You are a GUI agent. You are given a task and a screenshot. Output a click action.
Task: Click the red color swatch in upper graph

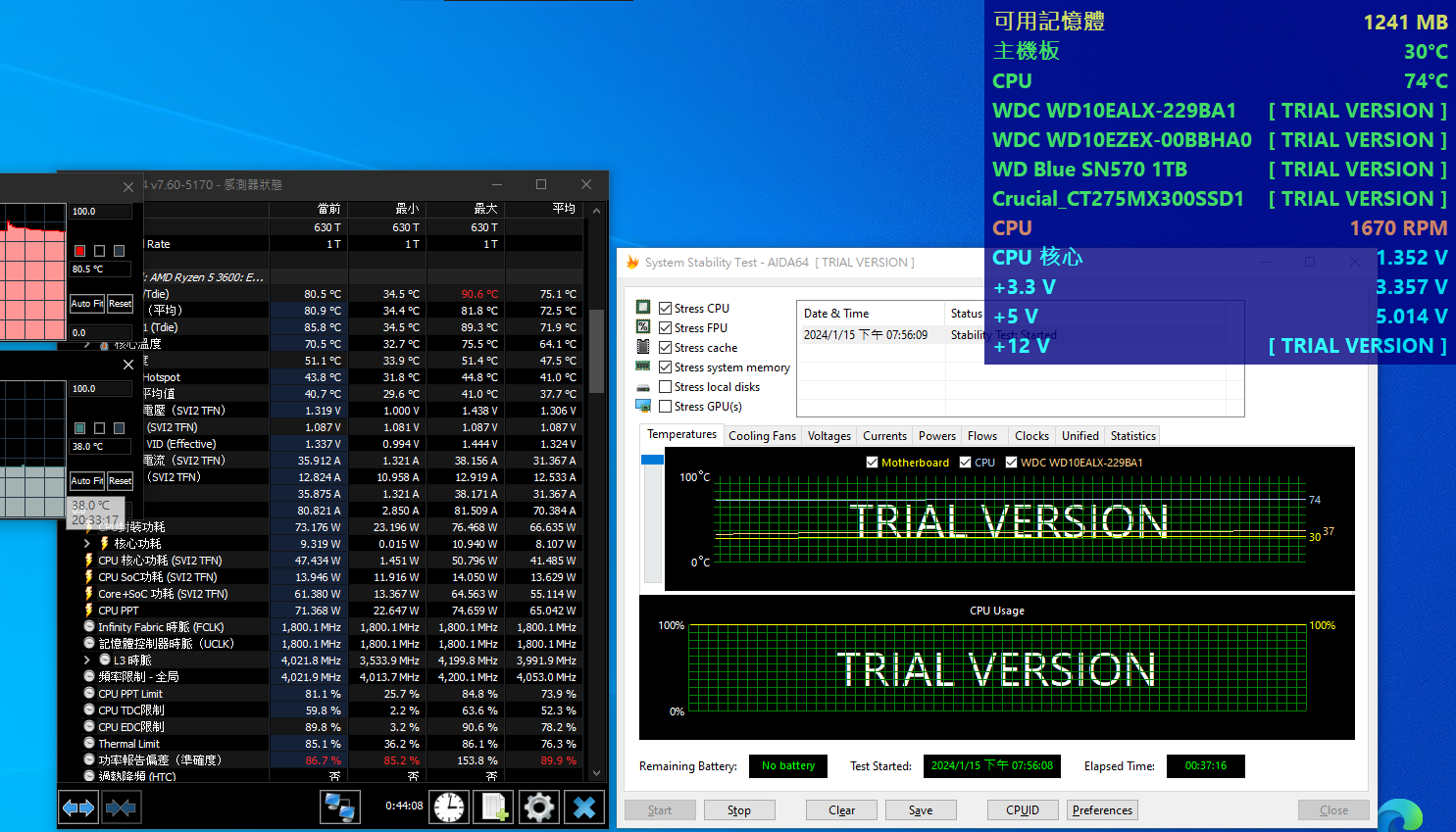point(80,251)
